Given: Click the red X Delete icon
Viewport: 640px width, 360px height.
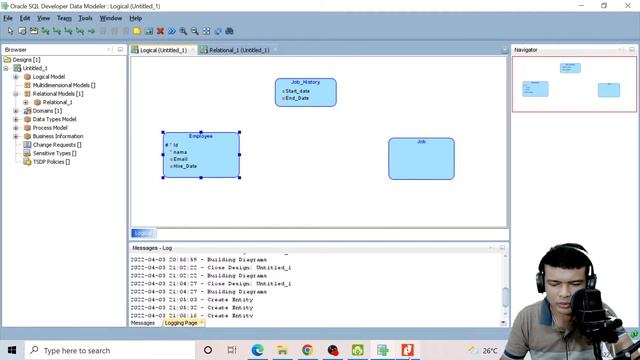Looking at the screenshot, I should pyautogui.click(x=160, y=31).
